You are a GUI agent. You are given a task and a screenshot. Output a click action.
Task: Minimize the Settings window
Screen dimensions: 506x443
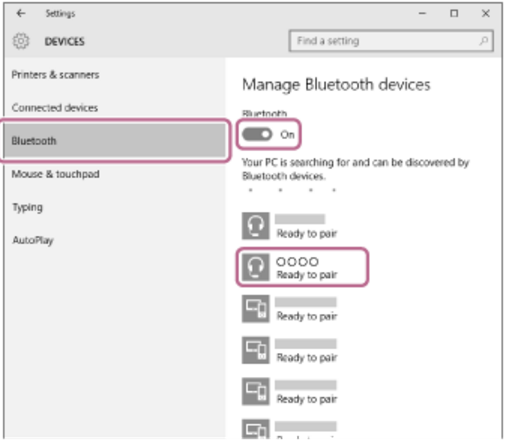pyautogui.click(x=422, y=13)
